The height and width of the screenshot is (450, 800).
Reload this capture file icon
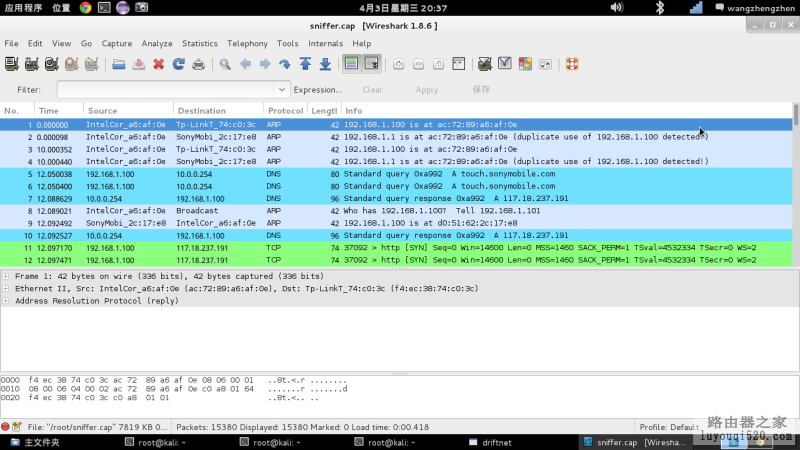pos(179,64)
